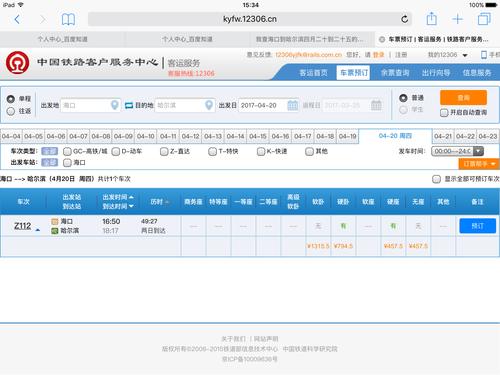500x375 pixels.
Task: Open the ticket booking nav tab
Action: 354,73
